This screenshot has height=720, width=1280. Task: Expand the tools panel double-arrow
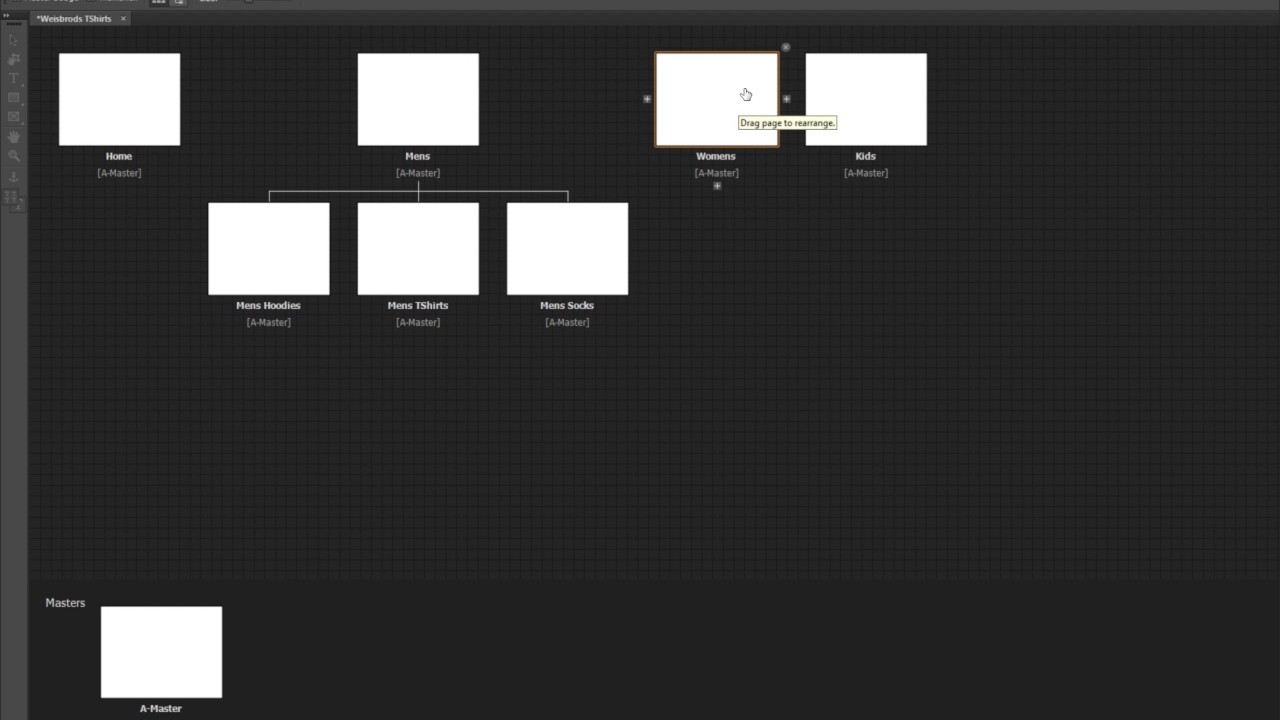(x=6, y=15)
